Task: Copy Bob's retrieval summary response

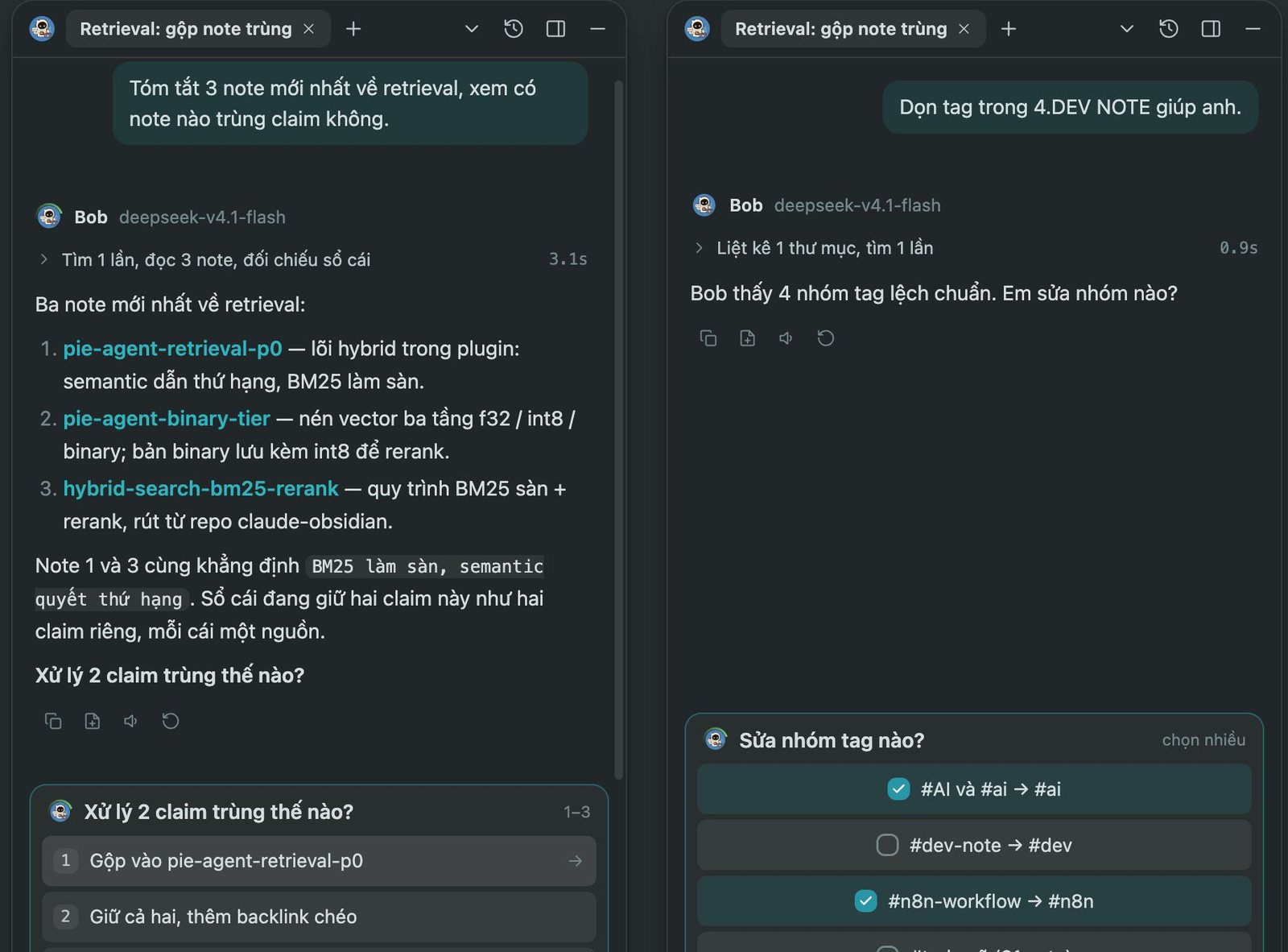Action: pos(53,721)
